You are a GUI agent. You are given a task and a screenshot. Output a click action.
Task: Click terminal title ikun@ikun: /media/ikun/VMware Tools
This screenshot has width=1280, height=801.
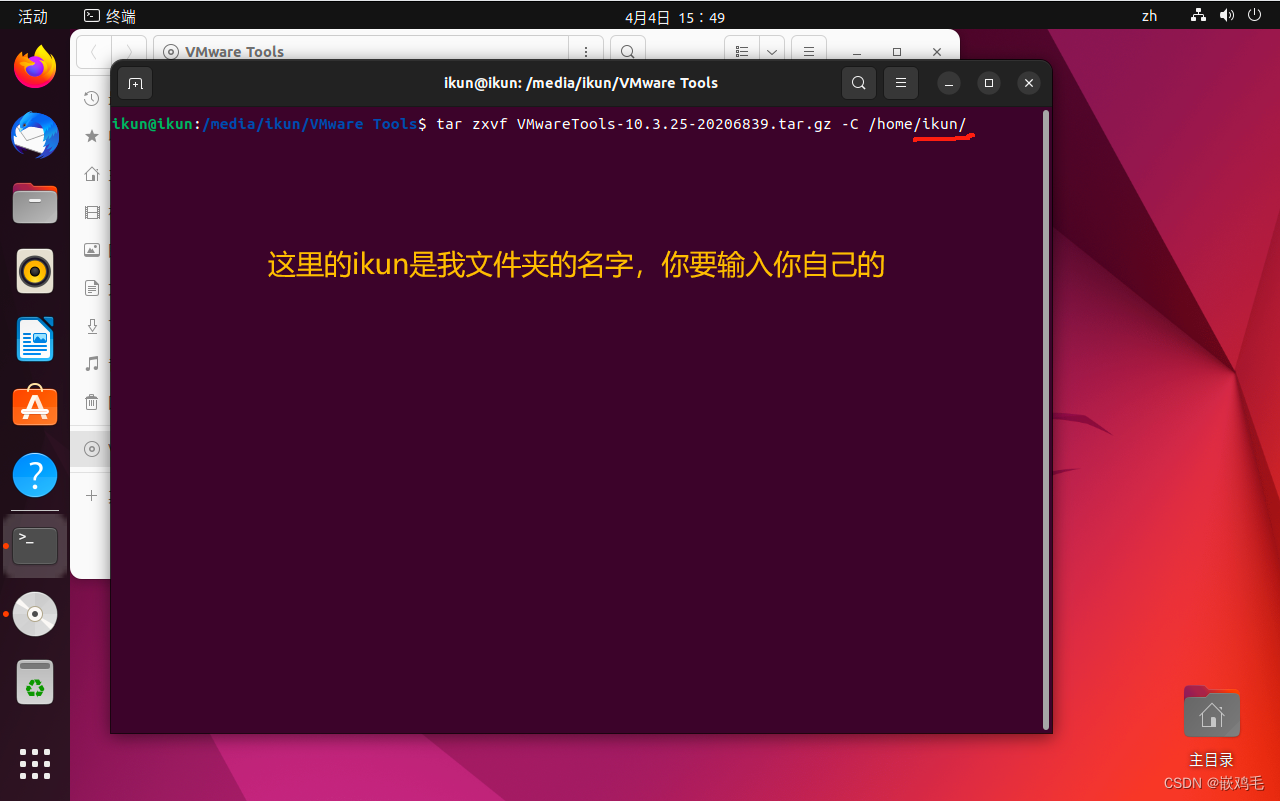pos(581,83)
